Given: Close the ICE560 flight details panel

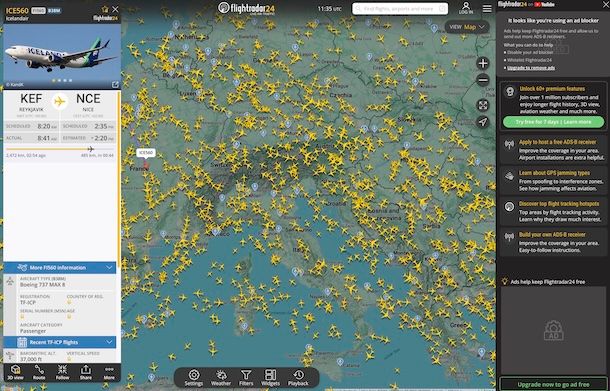Looking at the screenshot, I should (x=115, y=9).
